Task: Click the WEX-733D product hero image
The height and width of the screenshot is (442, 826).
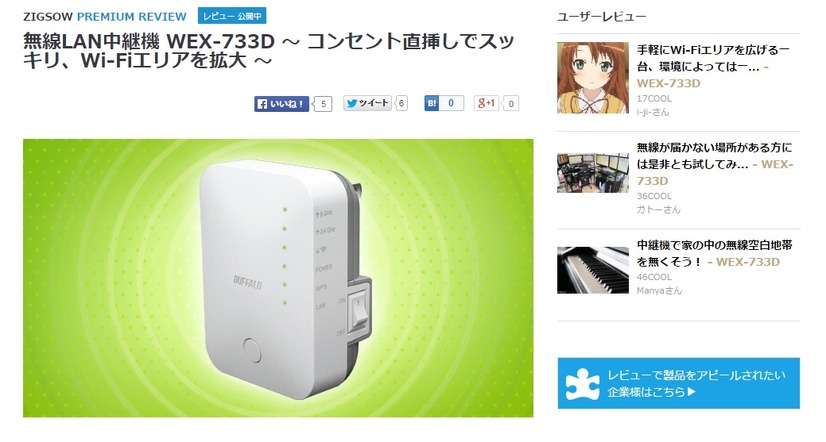Action: click(x=278, y=278)
